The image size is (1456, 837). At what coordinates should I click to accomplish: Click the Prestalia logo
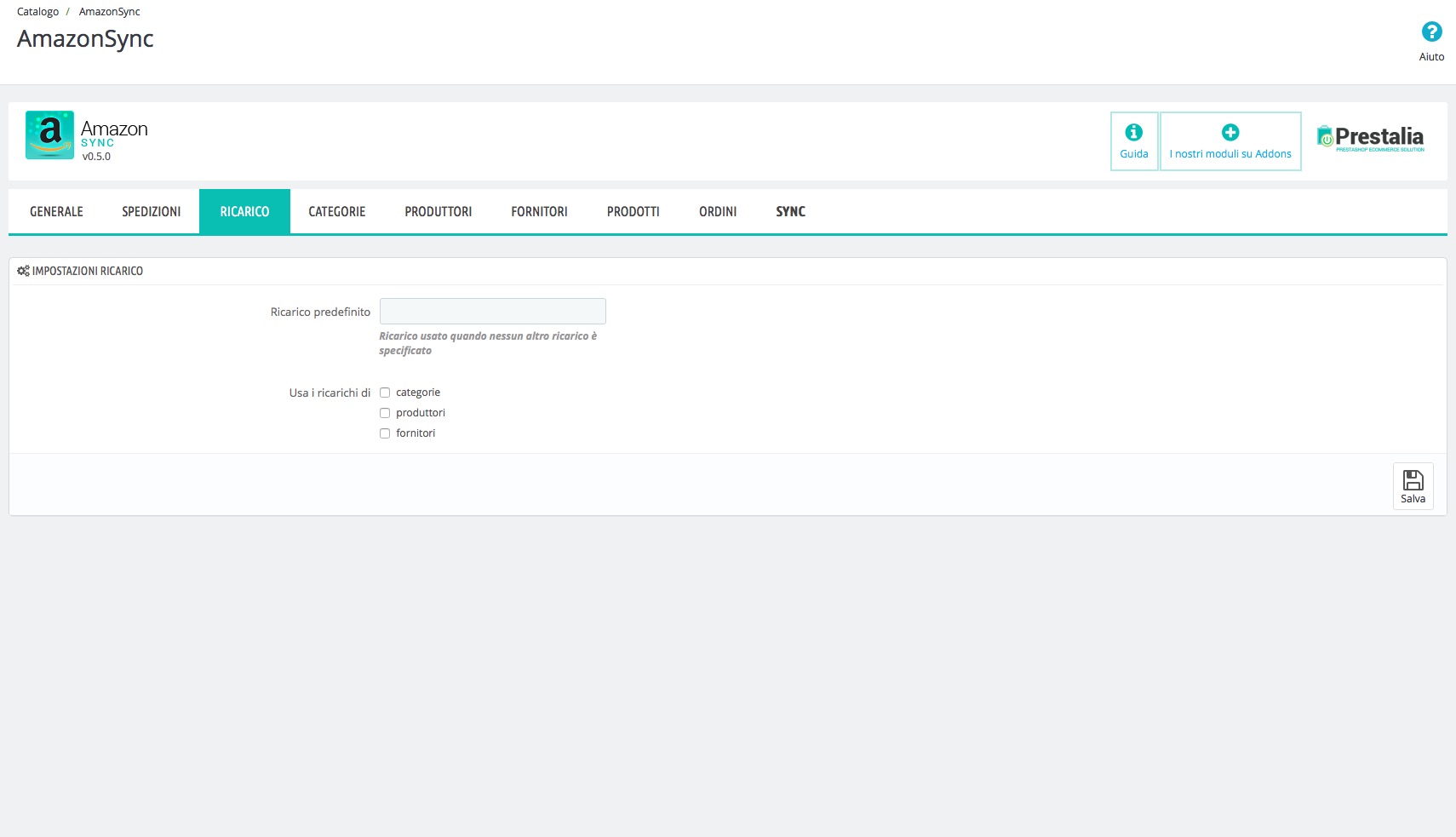pyautogui.click(x=1370, y=138)
